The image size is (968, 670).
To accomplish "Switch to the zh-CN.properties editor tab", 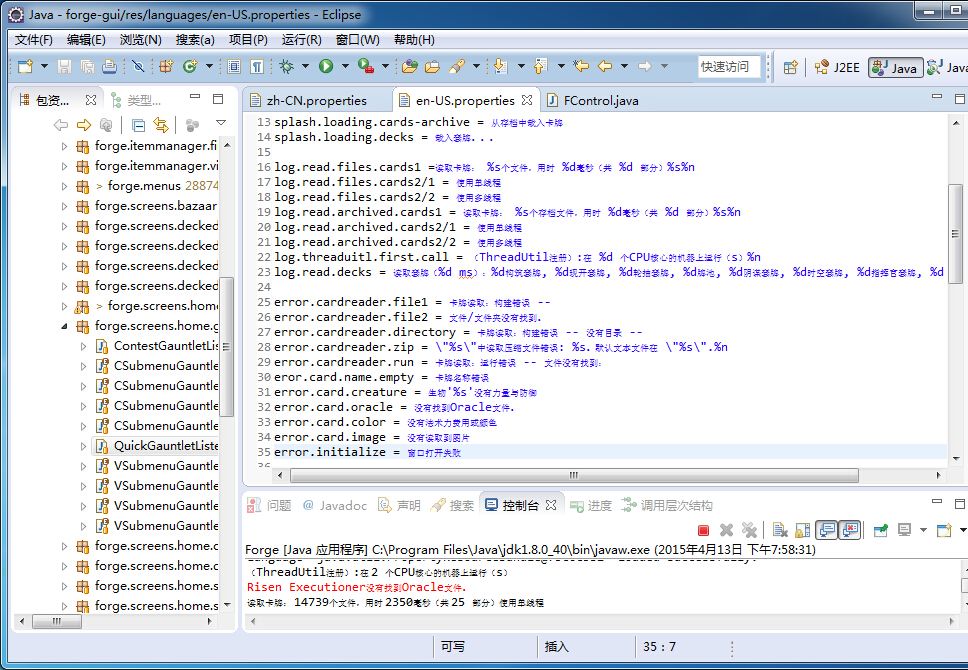I will pyautogui.click(x=315, y=101).
